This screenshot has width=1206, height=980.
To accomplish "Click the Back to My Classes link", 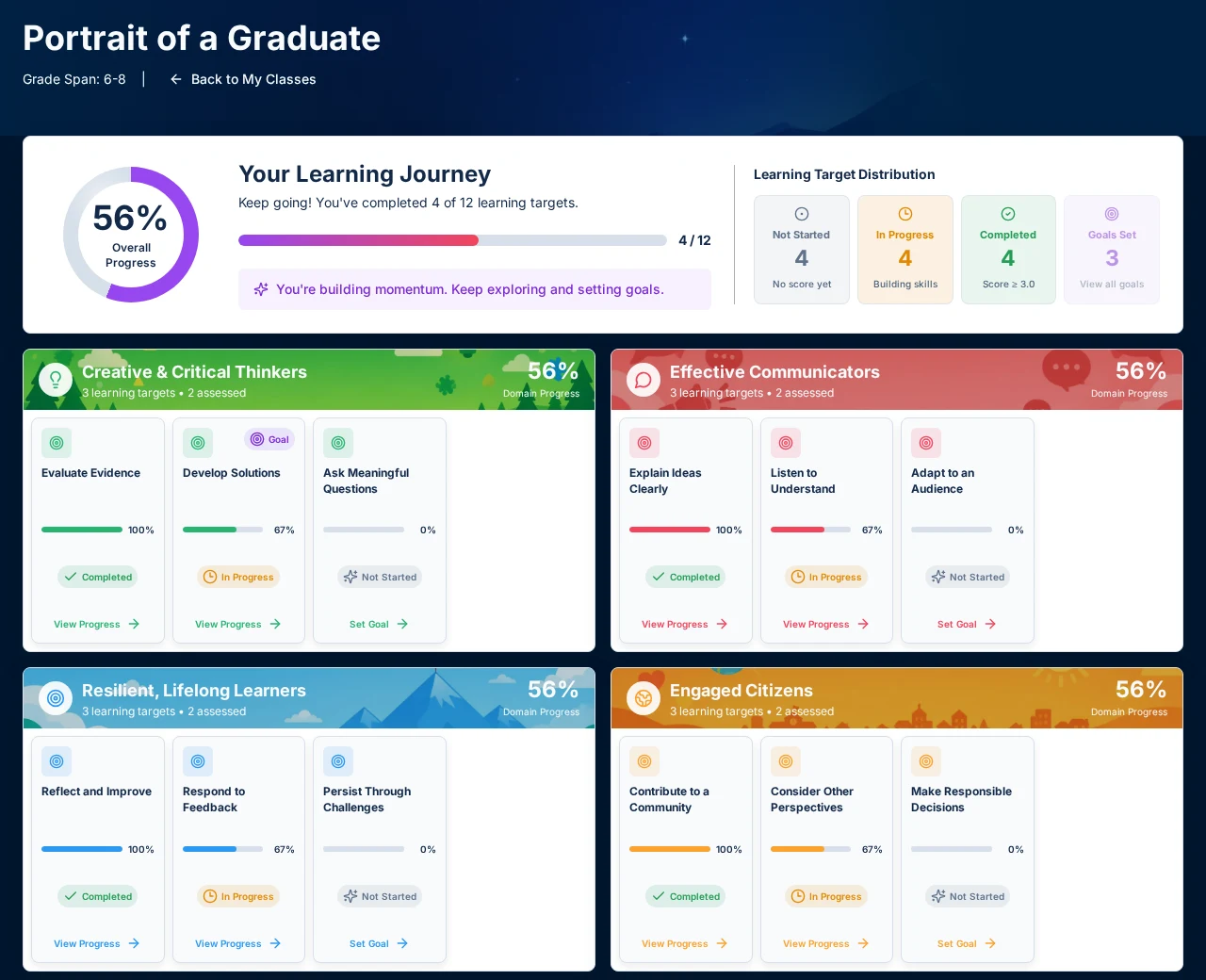I will point(243,79).
